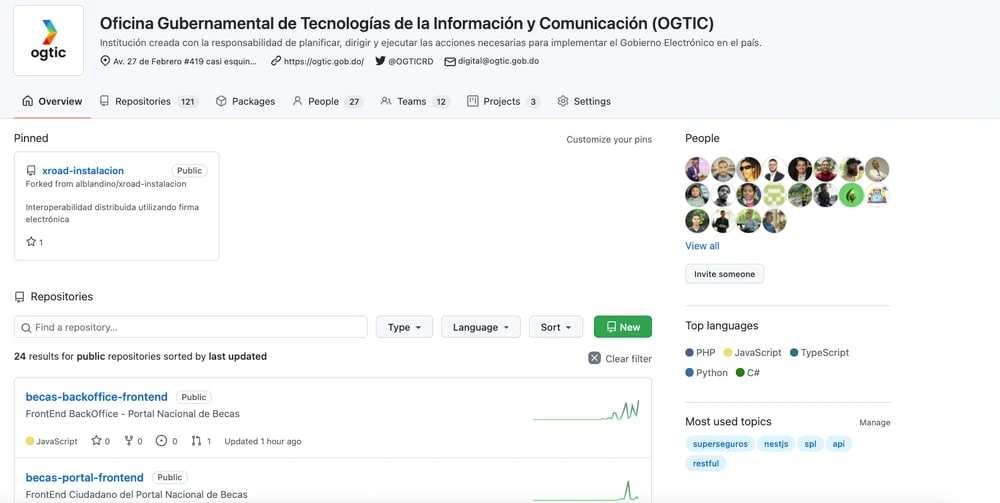Click Invite someone button
The image size is (1000, 503).
724,274
